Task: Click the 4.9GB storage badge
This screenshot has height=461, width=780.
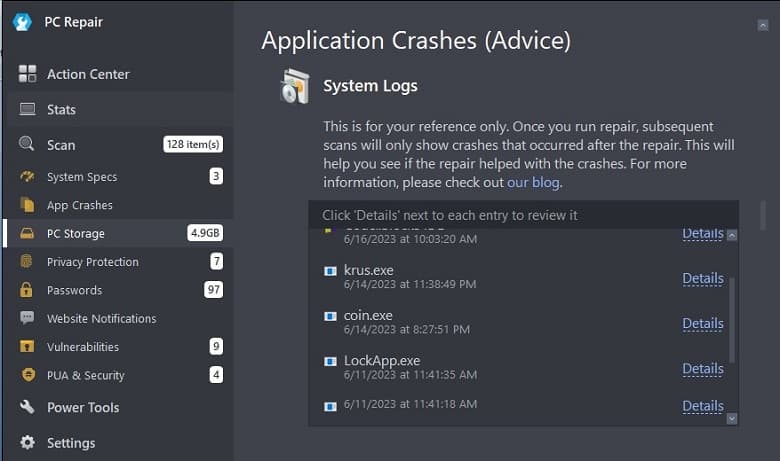Action: 205,233
